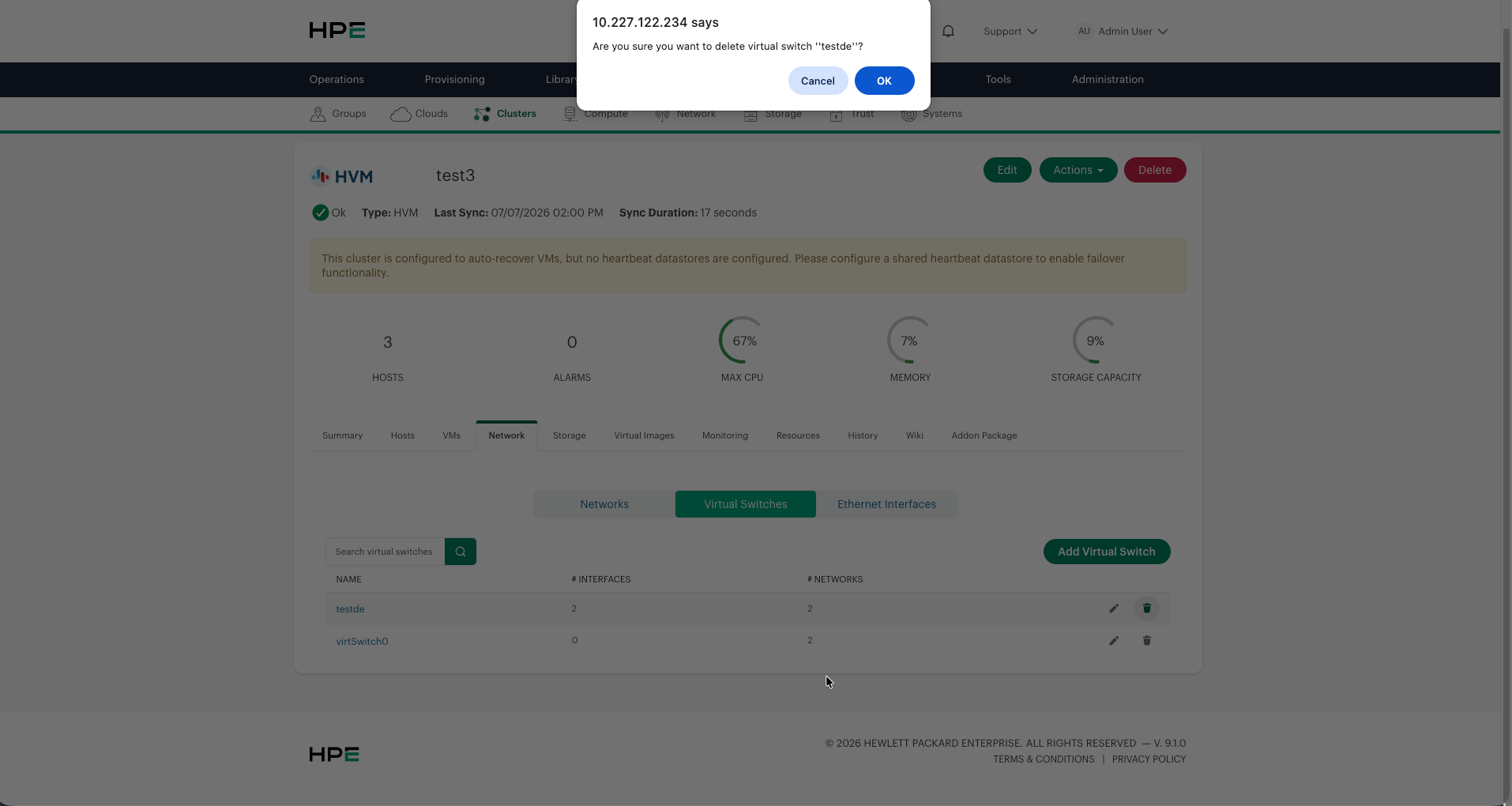Go to Clouds section icon
The height and width of the screenshot is (806, 1512).
[x=401, y=114]
